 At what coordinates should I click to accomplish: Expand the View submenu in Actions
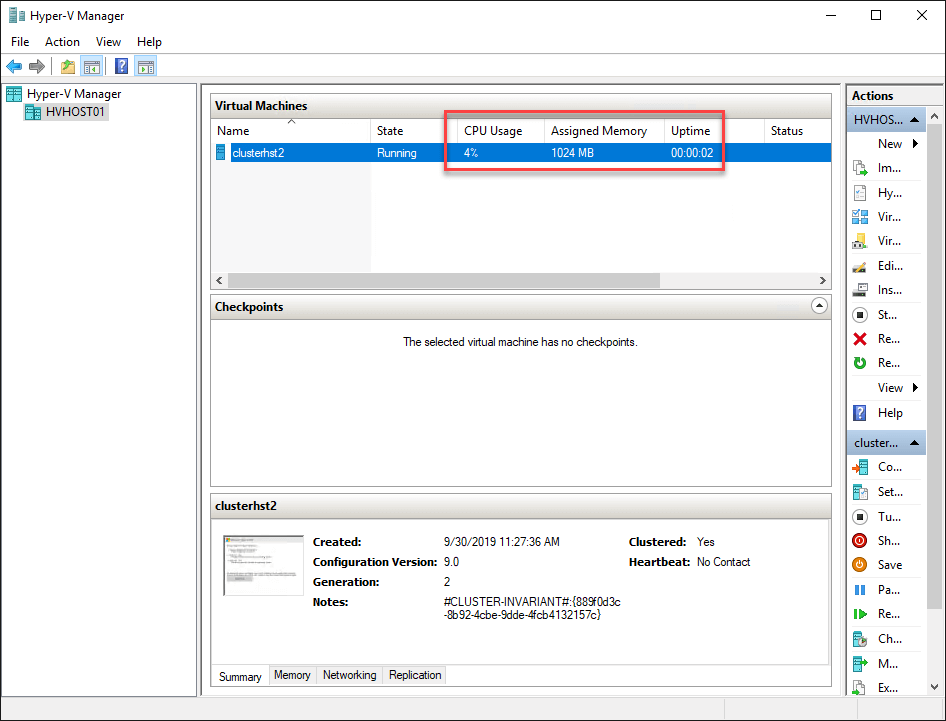(915, 387)
